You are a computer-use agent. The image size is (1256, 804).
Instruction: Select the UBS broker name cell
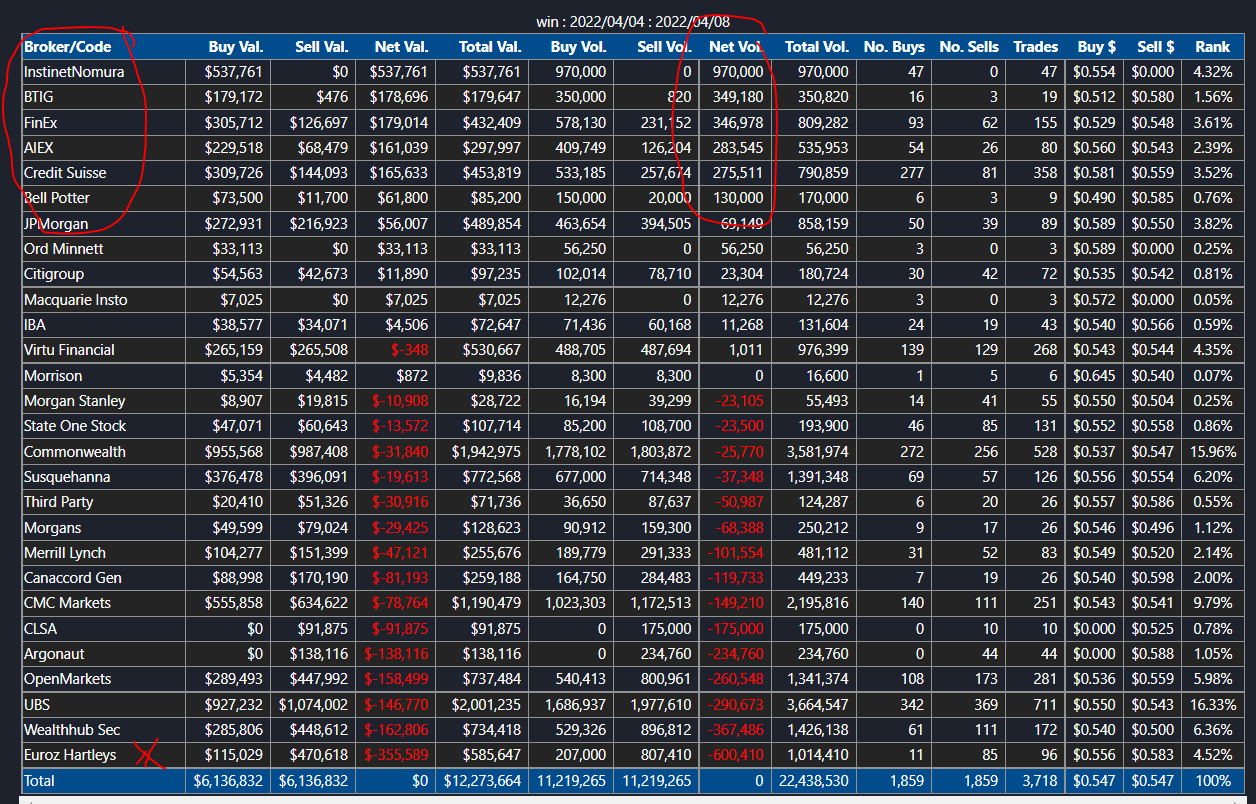37,704
